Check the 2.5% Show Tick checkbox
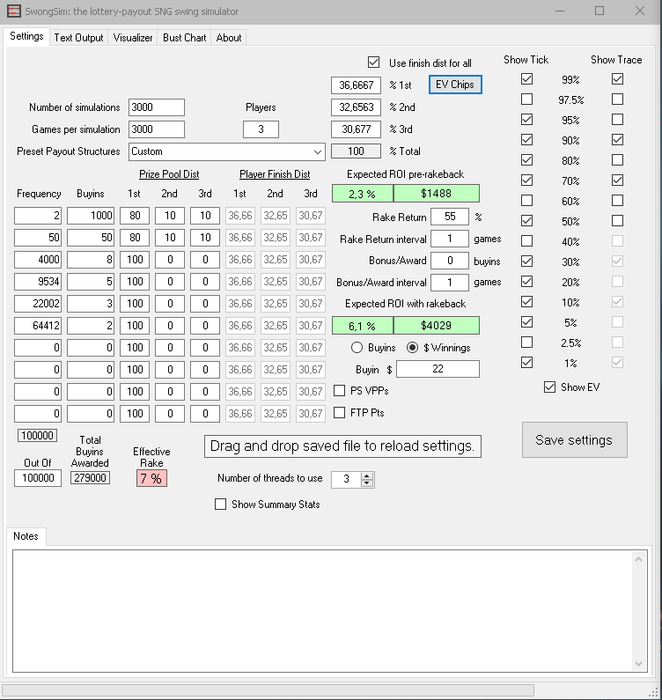 527,342
